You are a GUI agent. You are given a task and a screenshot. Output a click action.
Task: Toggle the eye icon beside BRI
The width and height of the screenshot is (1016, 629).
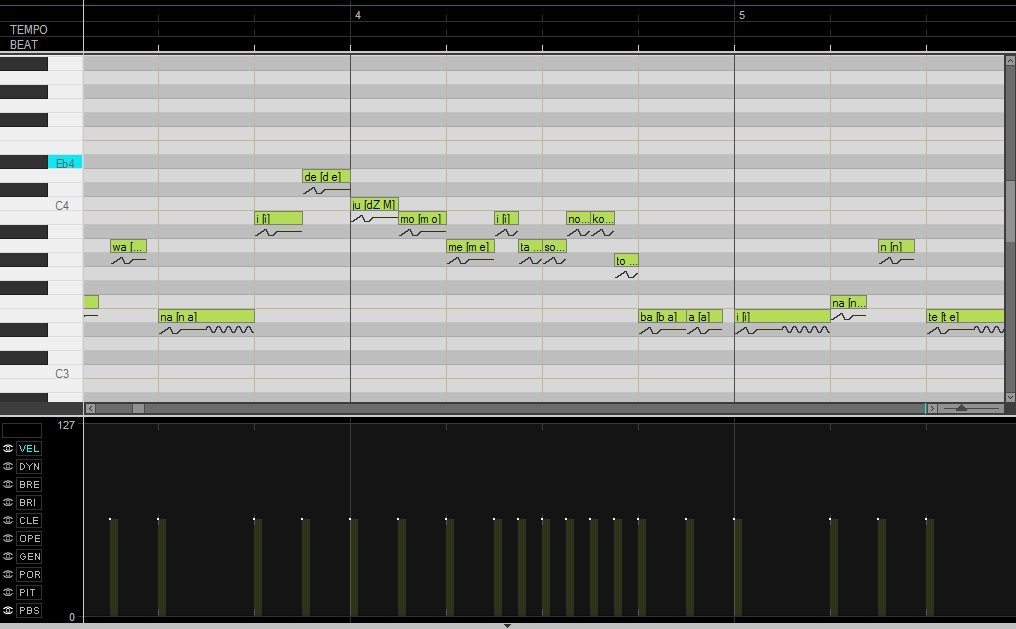pos(8,502)
